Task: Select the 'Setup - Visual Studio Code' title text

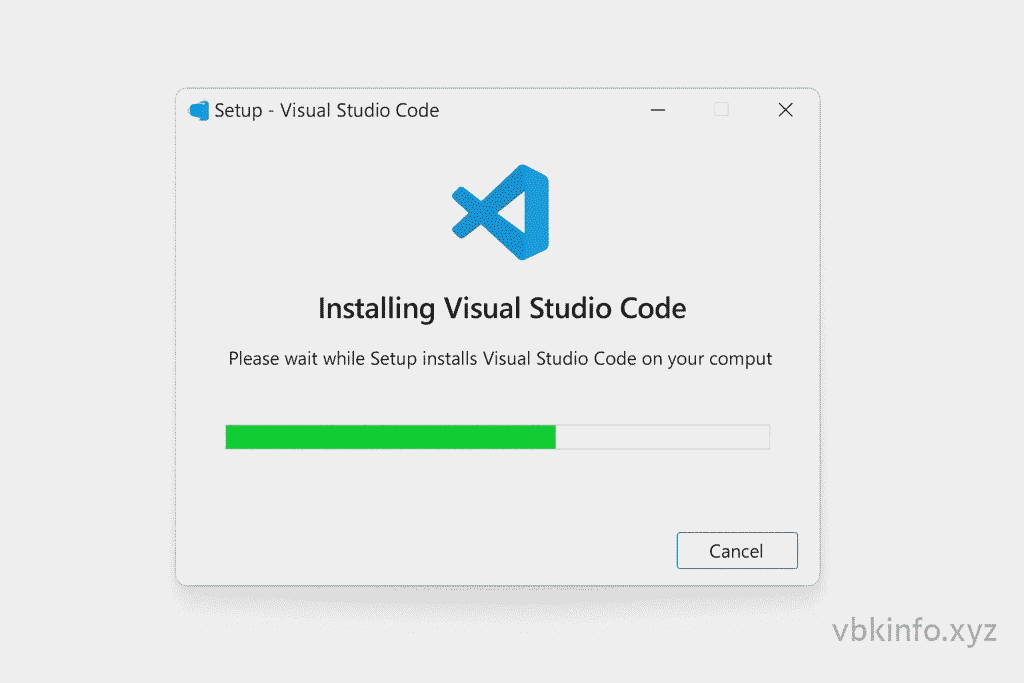Action: 326,110
